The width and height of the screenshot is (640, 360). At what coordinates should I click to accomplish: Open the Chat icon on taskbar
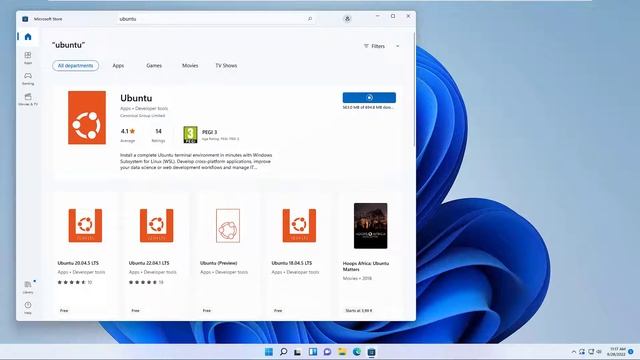click(x=327, y=352)
